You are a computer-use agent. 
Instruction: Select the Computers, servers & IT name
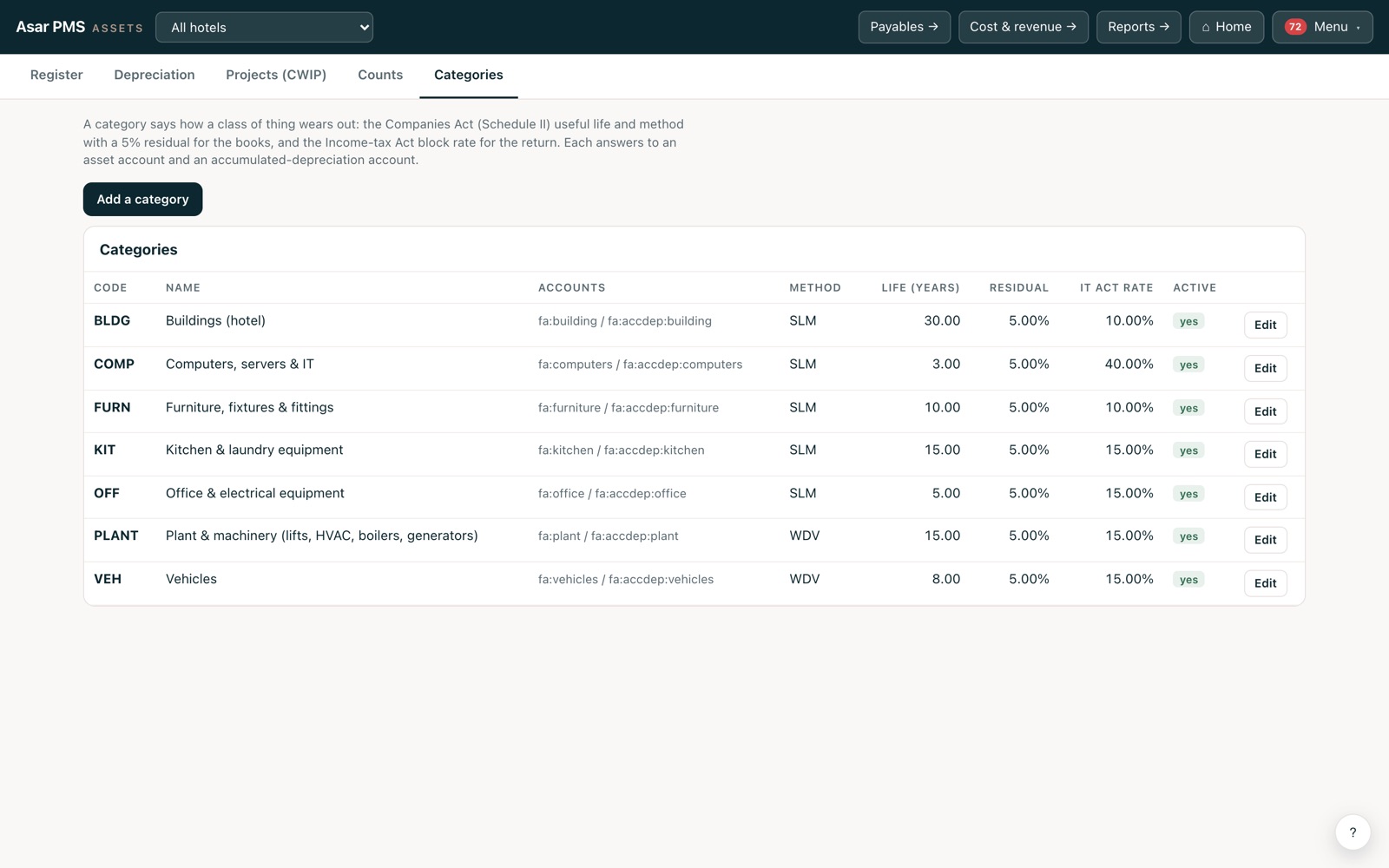coord(240,364)
